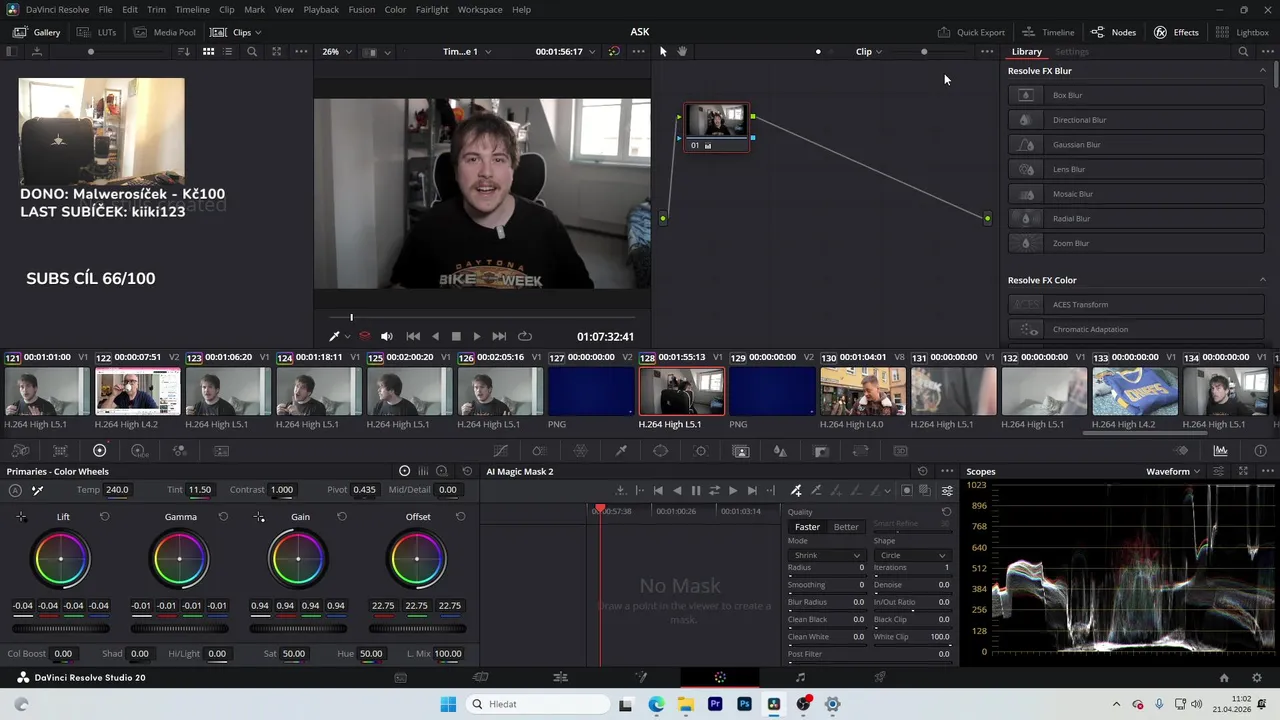1280x720 pixels.
Task: Open the Color menu
Action: 395,9
